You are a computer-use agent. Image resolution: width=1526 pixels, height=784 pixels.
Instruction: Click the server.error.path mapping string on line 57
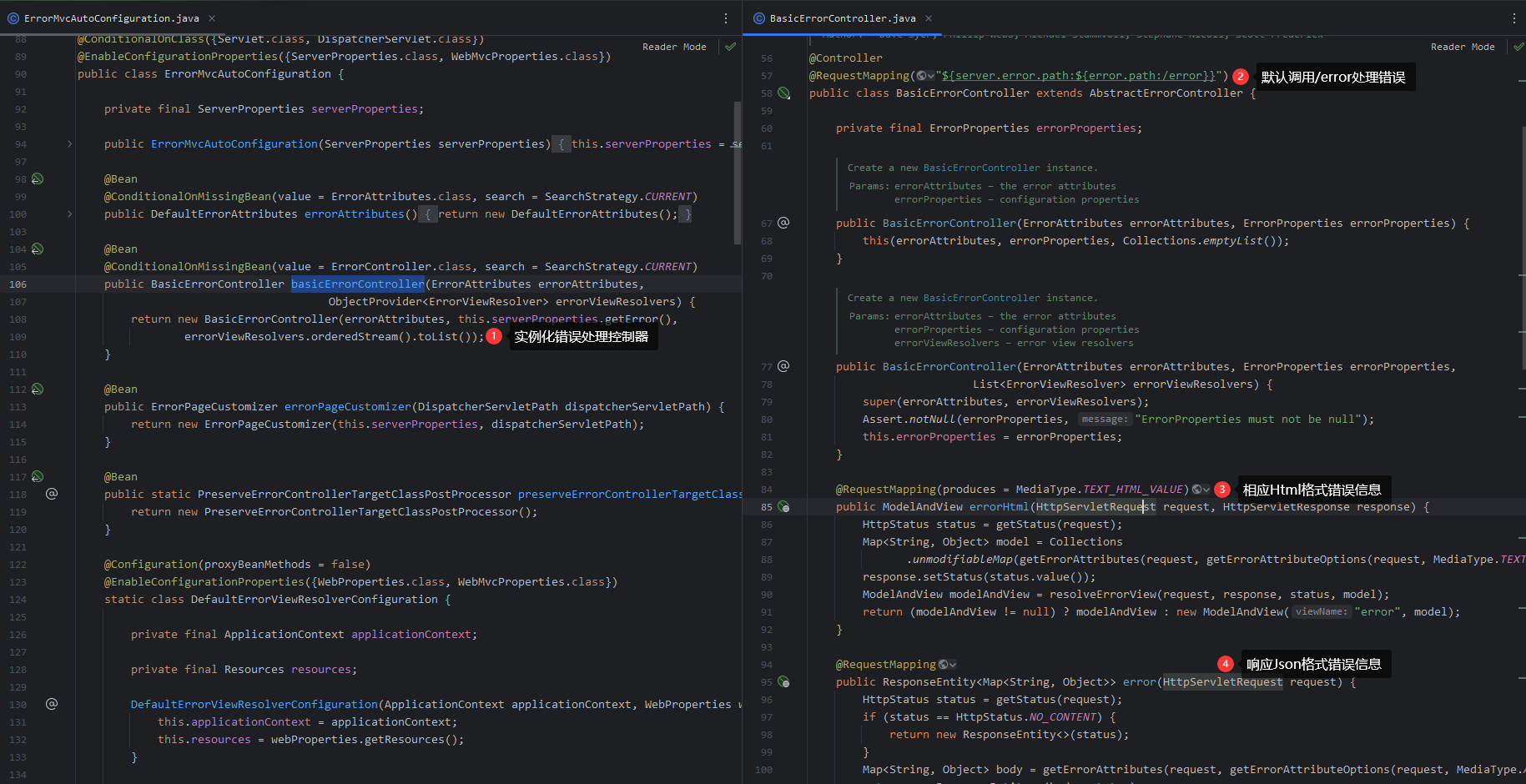pos(1079,76)
